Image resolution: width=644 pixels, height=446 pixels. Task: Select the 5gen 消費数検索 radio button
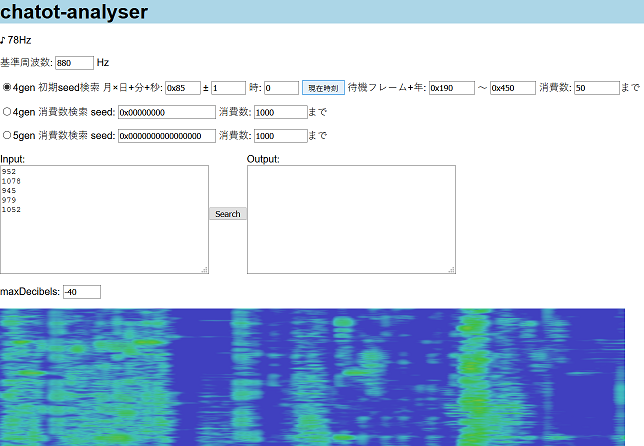coord(7,135)
